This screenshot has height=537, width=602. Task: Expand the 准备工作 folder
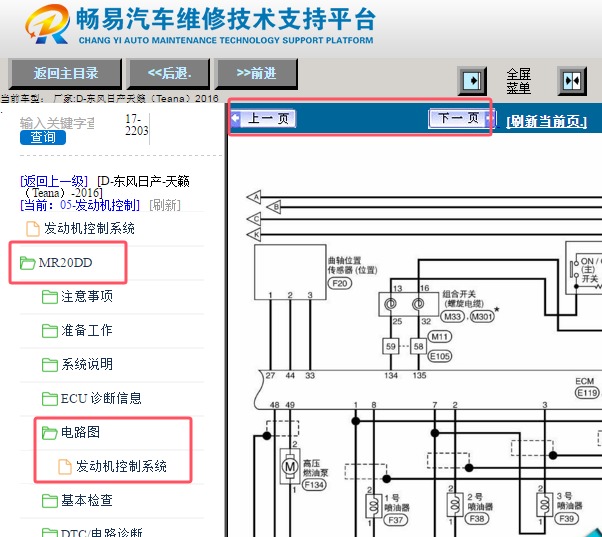point(87,330)
